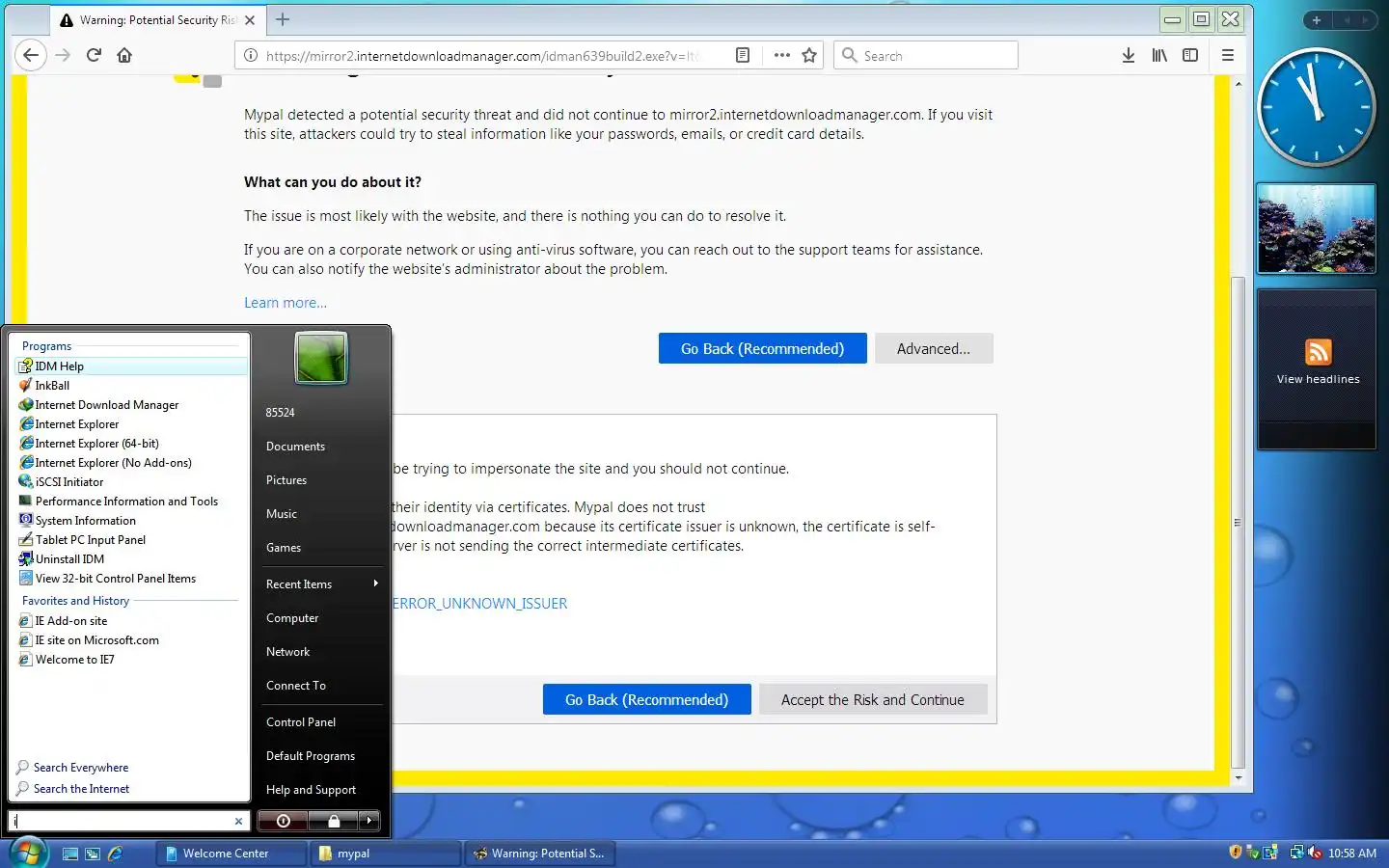Go to the browser Home page
The image size is (1389, 868).
point(124,55)
